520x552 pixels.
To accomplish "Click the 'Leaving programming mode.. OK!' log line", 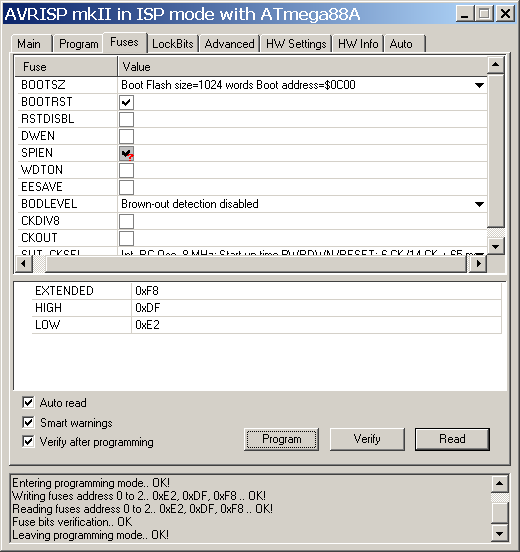I will [x=90, y=535].
